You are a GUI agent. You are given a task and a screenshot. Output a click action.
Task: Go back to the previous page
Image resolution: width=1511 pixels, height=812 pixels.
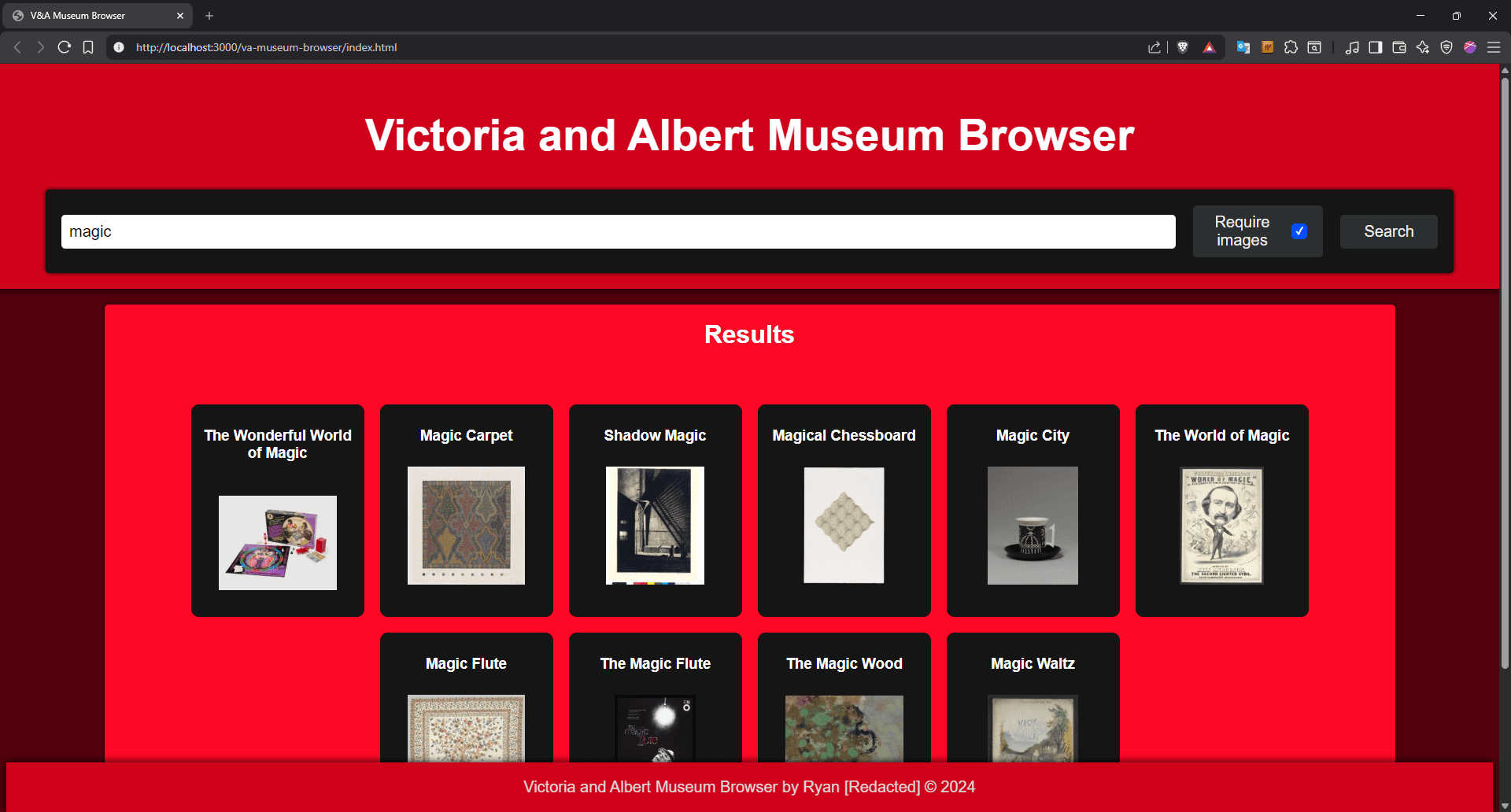coord(17,47)
